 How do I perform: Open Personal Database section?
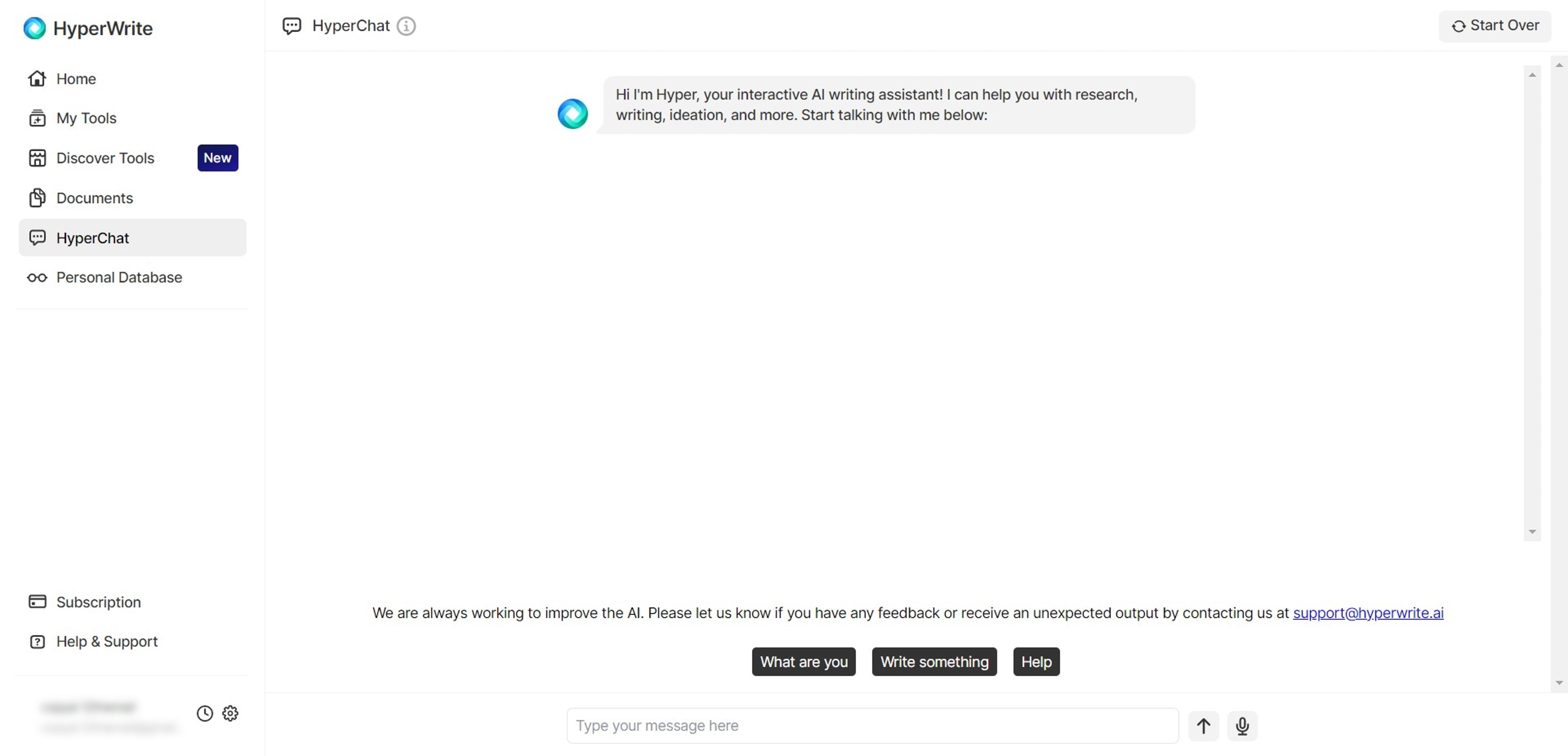coord(119,278)
